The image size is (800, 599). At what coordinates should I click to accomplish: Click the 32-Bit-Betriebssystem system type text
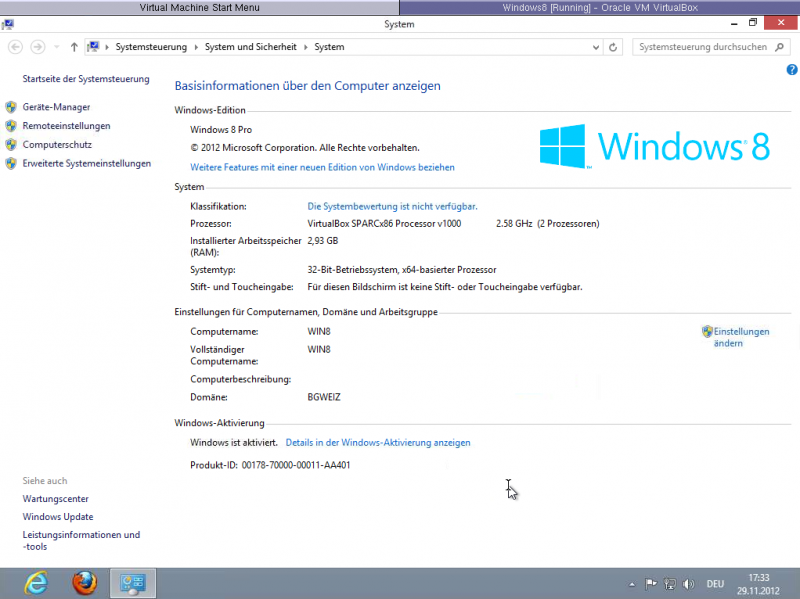point(402,270)
